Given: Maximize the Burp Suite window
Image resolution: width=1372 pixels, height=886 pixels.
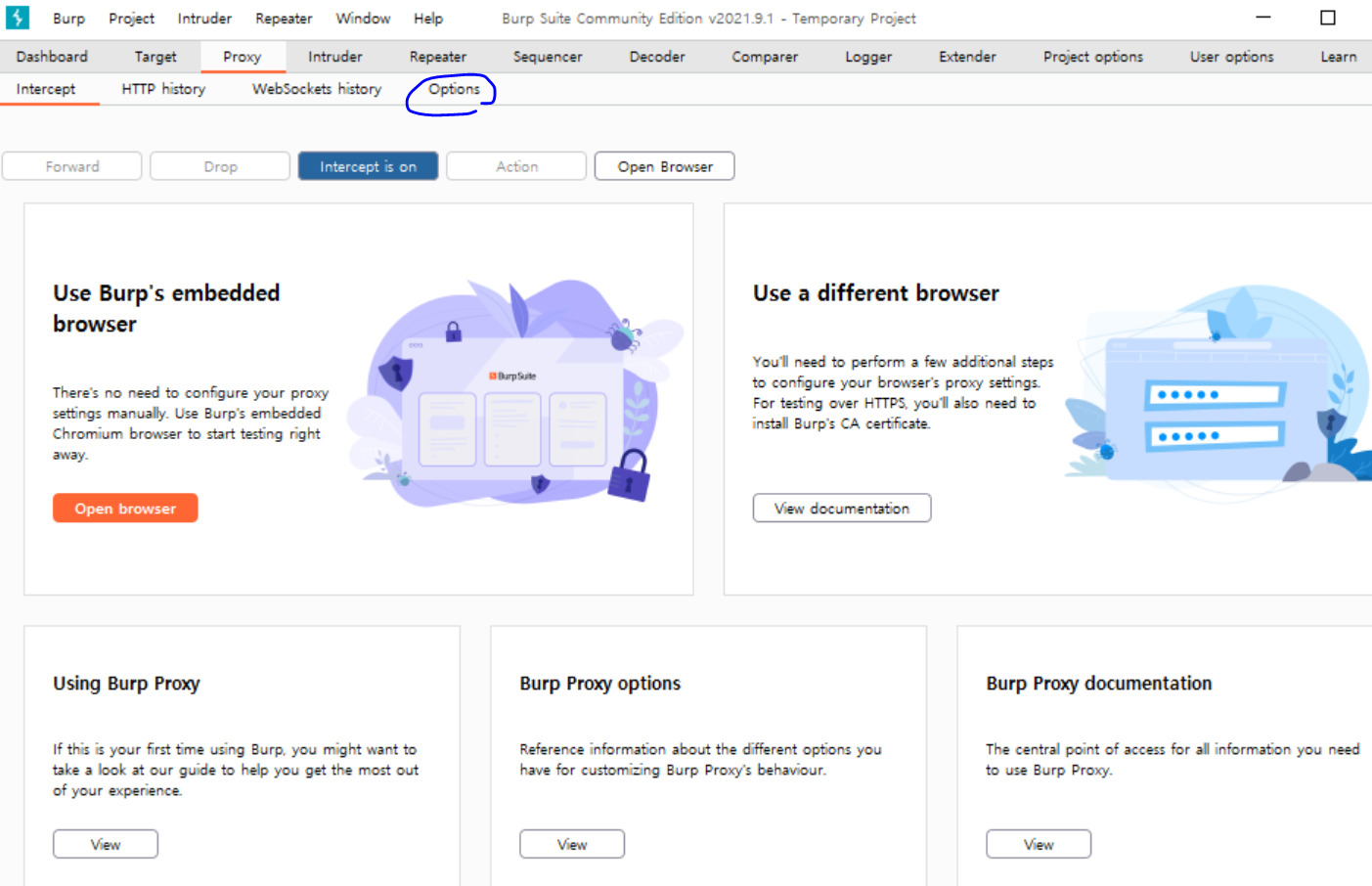Looking at the screenshot, I should point(1327,18).
